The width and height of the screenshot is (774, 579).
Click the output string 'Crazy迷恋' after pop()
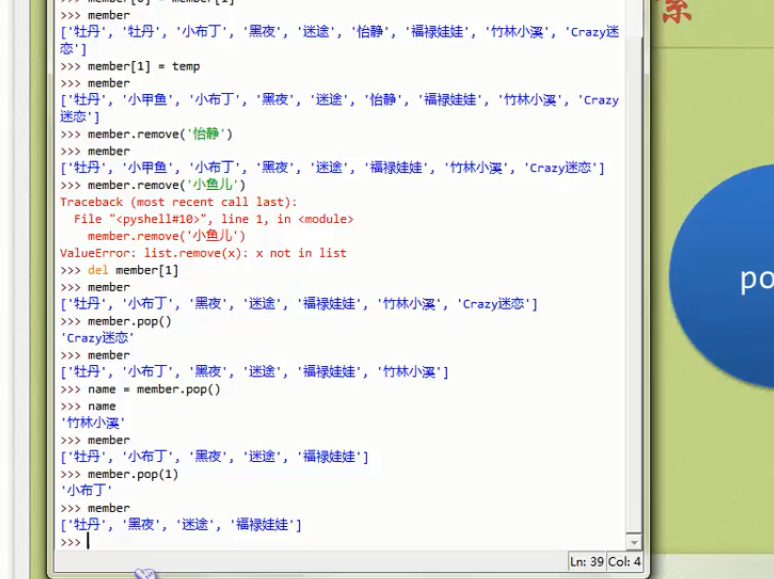(x=97, y=338)
